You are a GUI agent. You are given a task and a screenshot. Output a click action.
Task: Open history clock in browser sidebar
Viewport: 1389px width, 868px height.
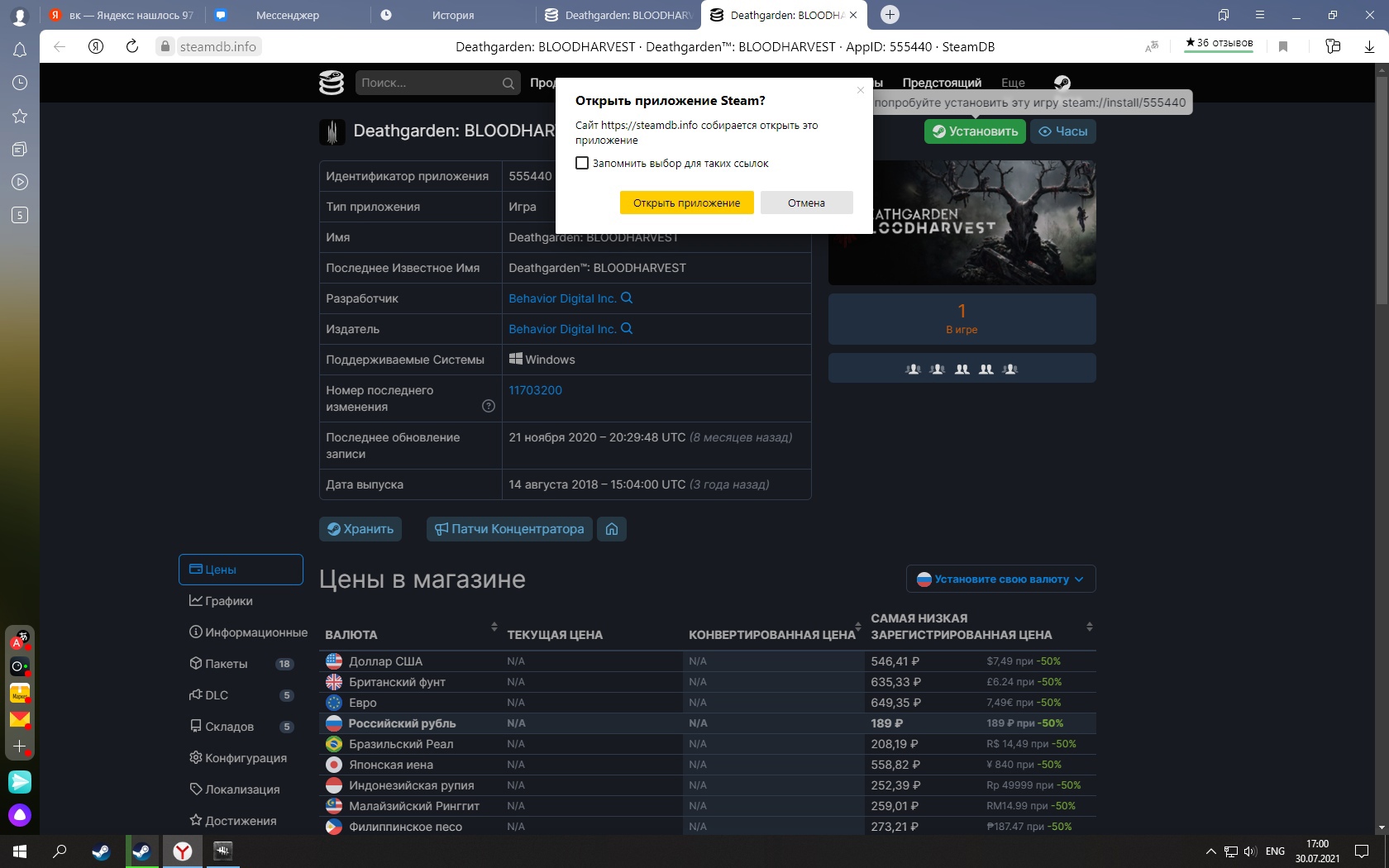(20, 83)
